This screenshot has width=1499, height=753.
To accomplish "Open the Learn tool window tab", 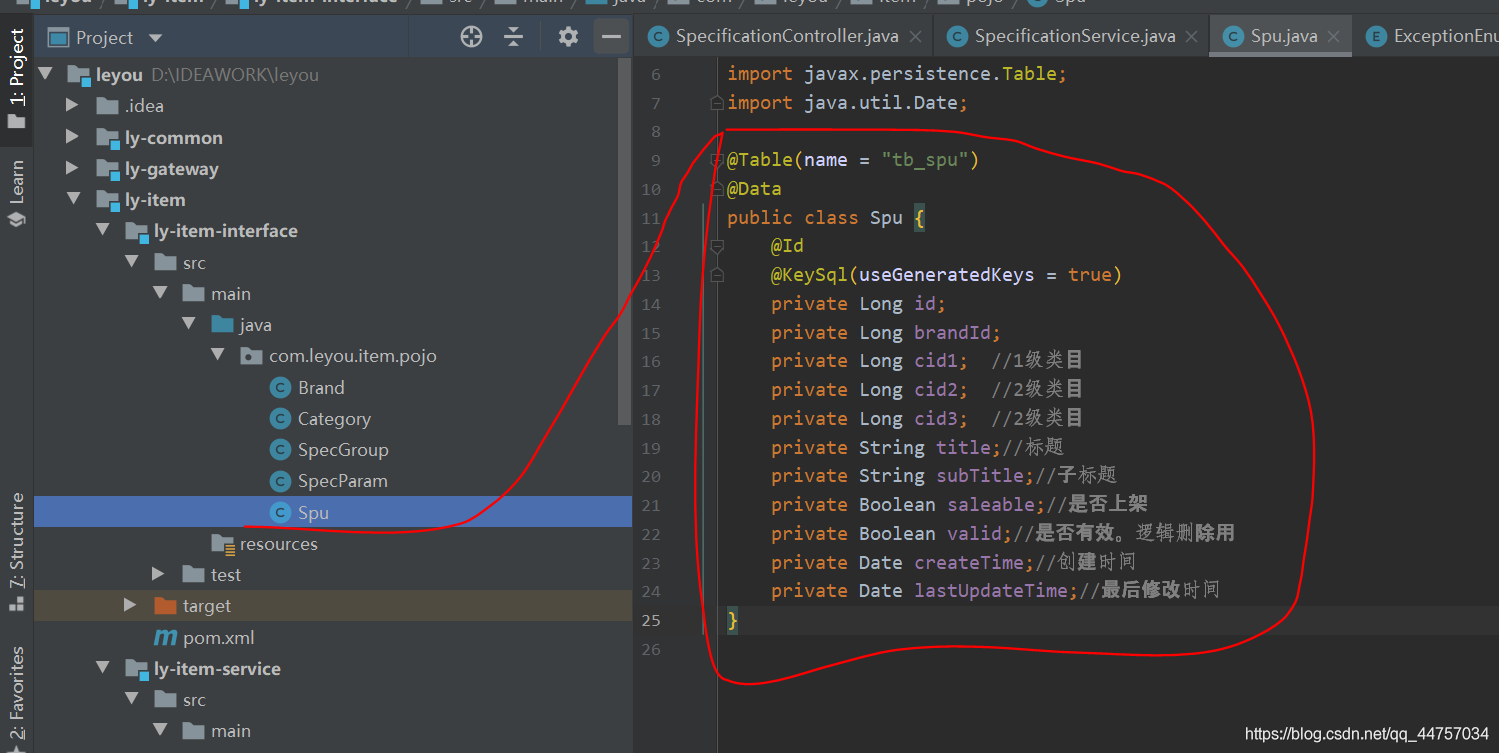I will [16, 194].
